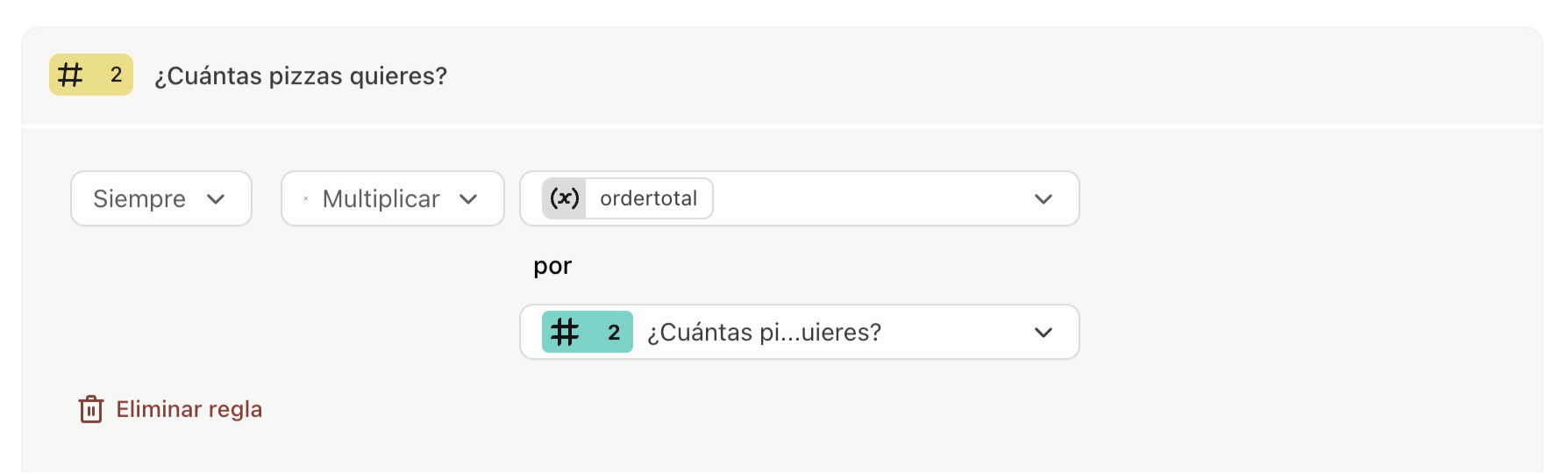Click the chevron in the question selector
This screenshot has width=1568, height=474.
tap(1043, 333)
